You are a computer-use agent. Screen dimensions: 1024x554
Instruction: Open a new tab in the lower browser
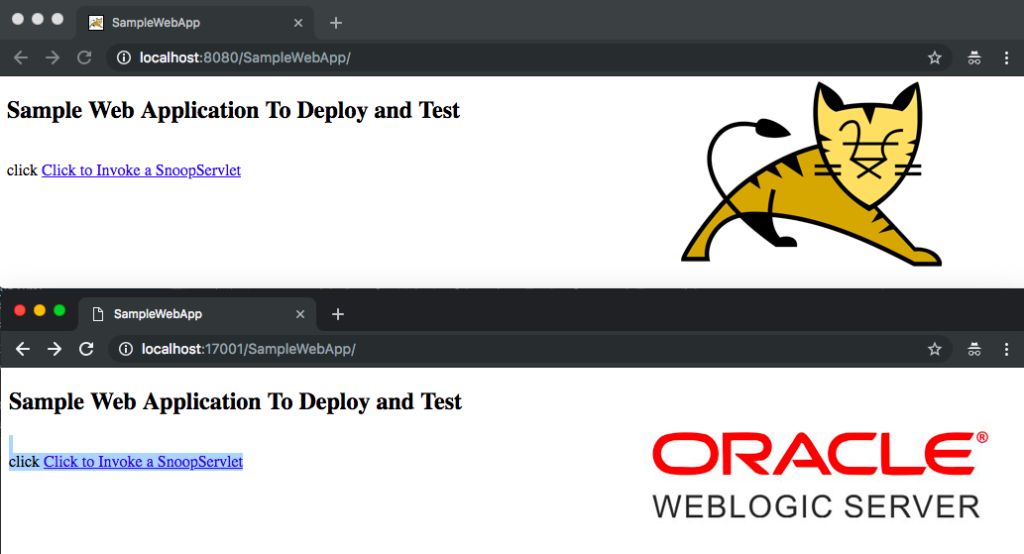[x=338, y=314]
